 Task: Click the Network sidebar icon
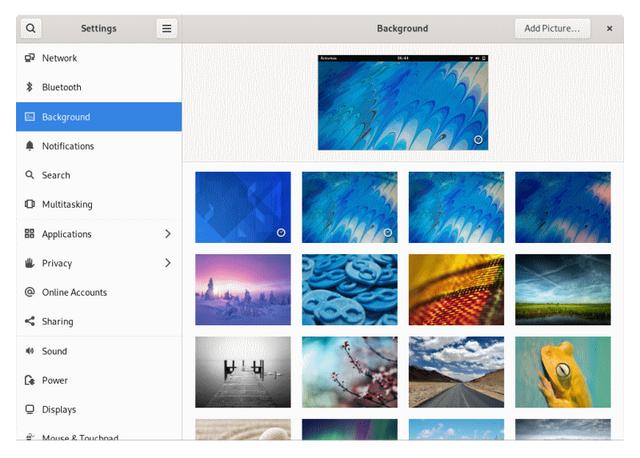click(29, 58)
